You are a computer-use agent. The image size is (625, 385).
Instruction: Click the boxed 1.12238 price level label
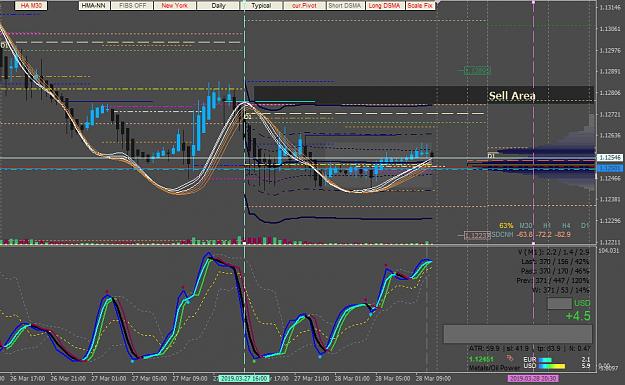pos(478,236)
